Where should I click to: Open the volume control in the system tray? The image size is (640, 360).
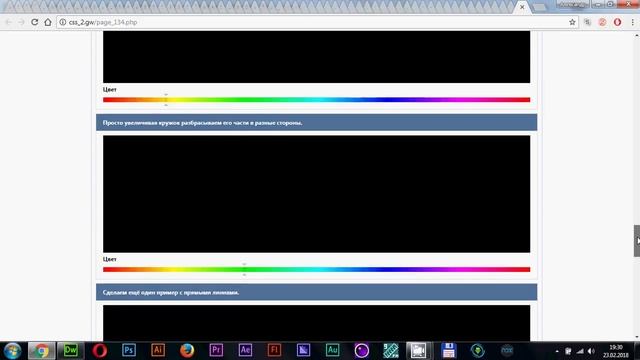[x=591, y=351]
